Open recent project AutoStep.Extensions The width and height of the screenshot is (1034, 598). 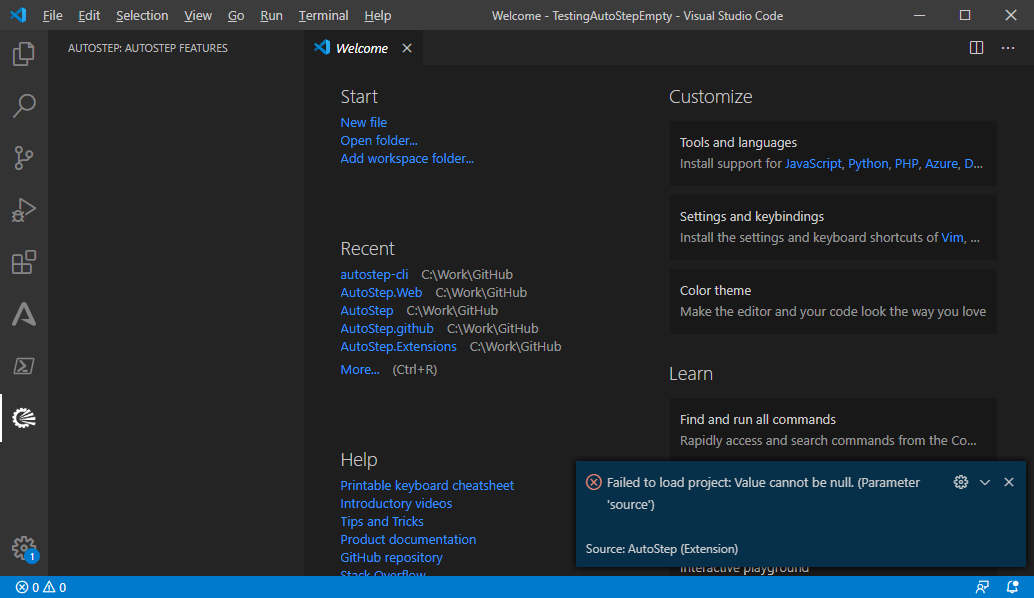point(398,346)
